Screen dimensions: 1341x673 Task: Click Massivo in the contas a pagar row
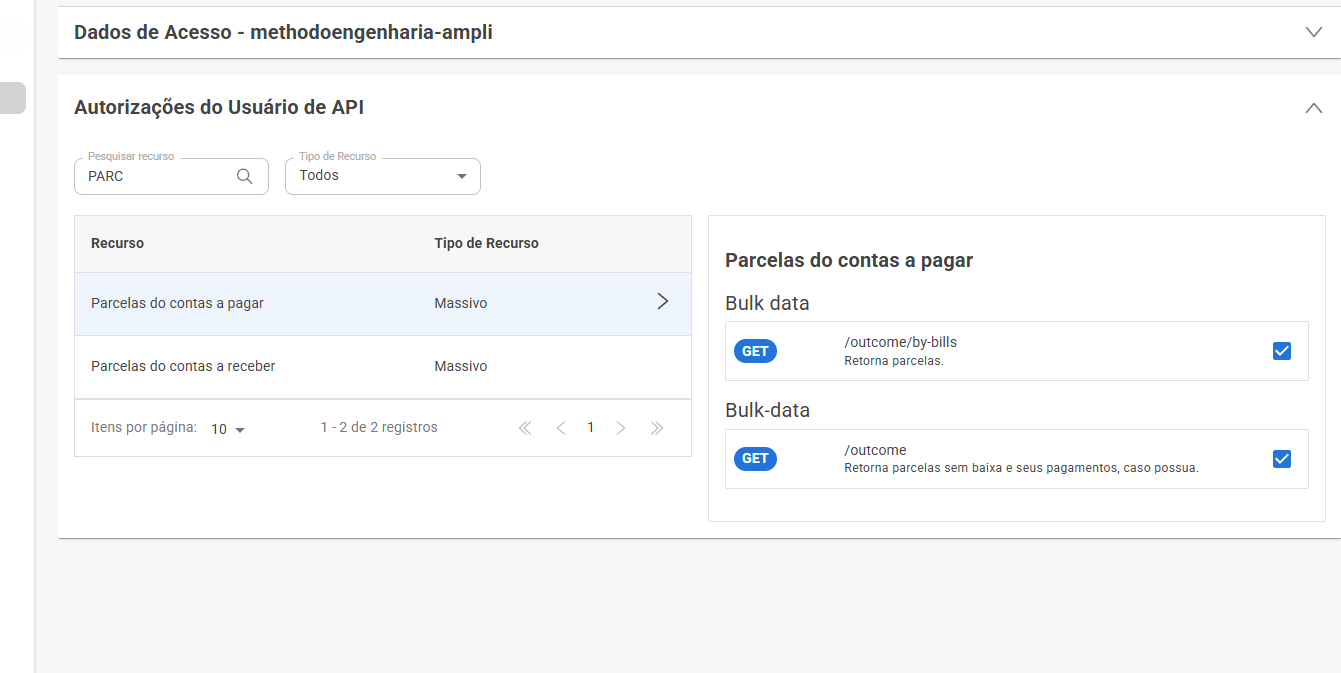point(461,303)
